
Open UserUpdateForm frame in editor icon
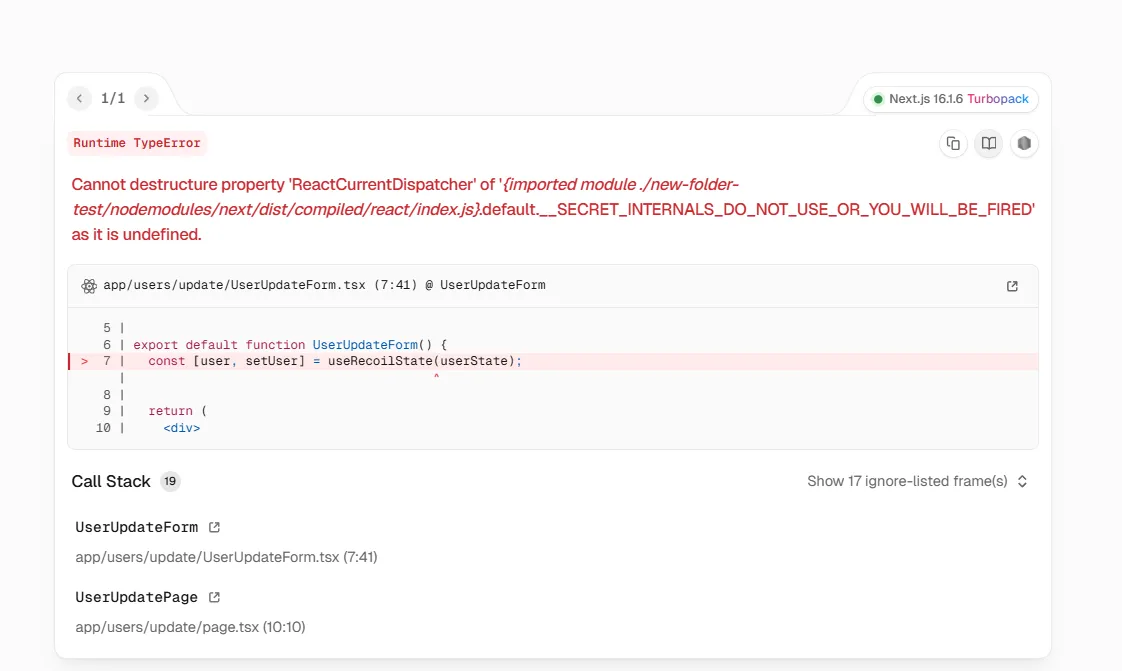[x=214, y=527]
